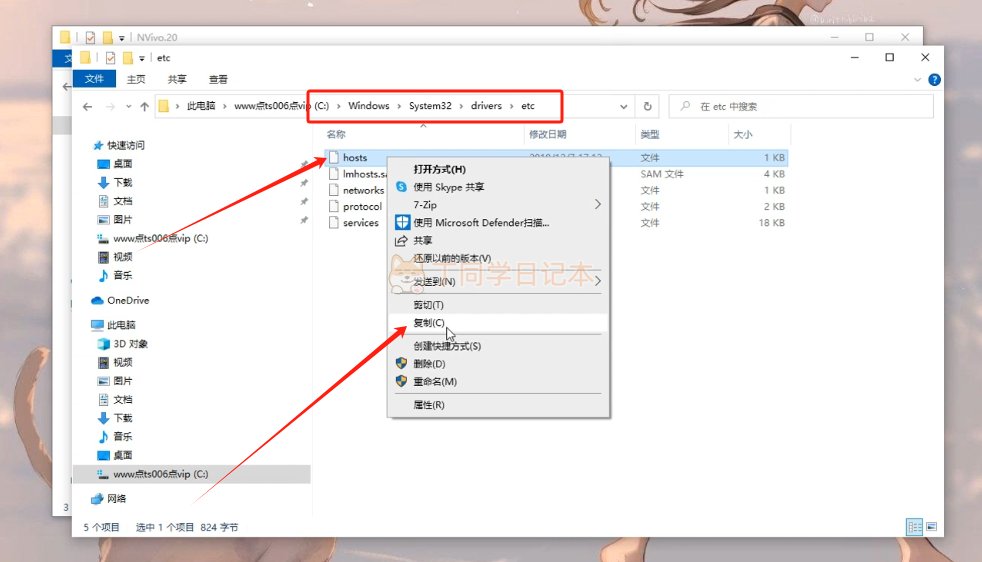Choose 复制(C) from context menu
Image resolution: width=982 pixels, height=562 pixels.
498,323
